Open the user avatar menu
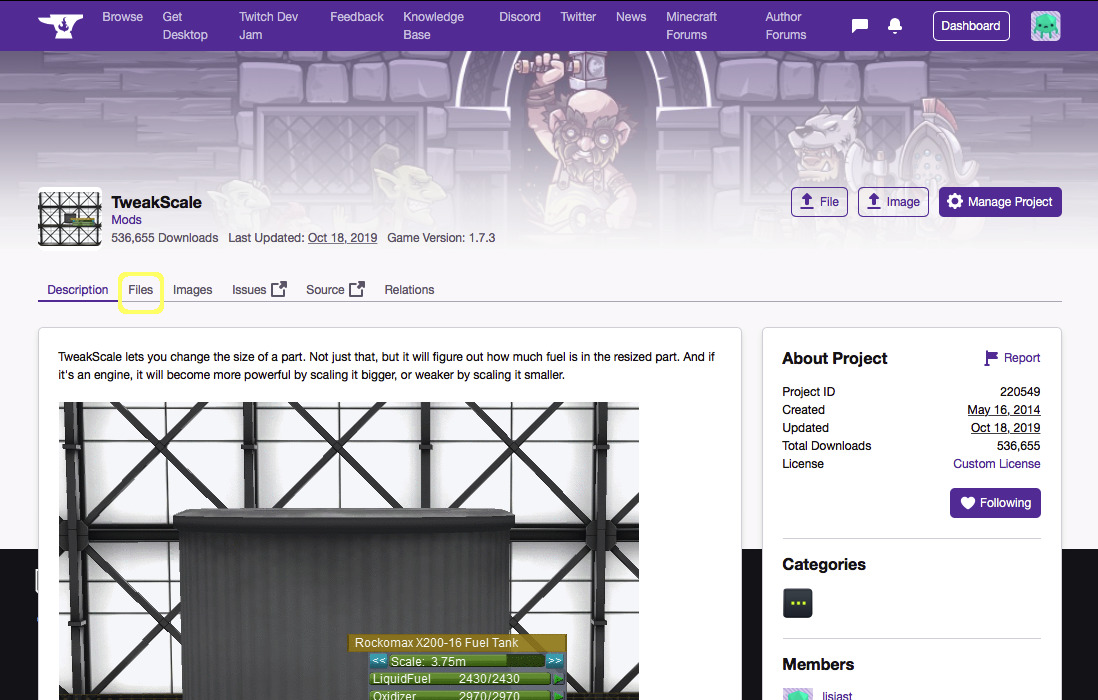Image resolution: width=1098 pixels, height=700 pixels. 1045,26
